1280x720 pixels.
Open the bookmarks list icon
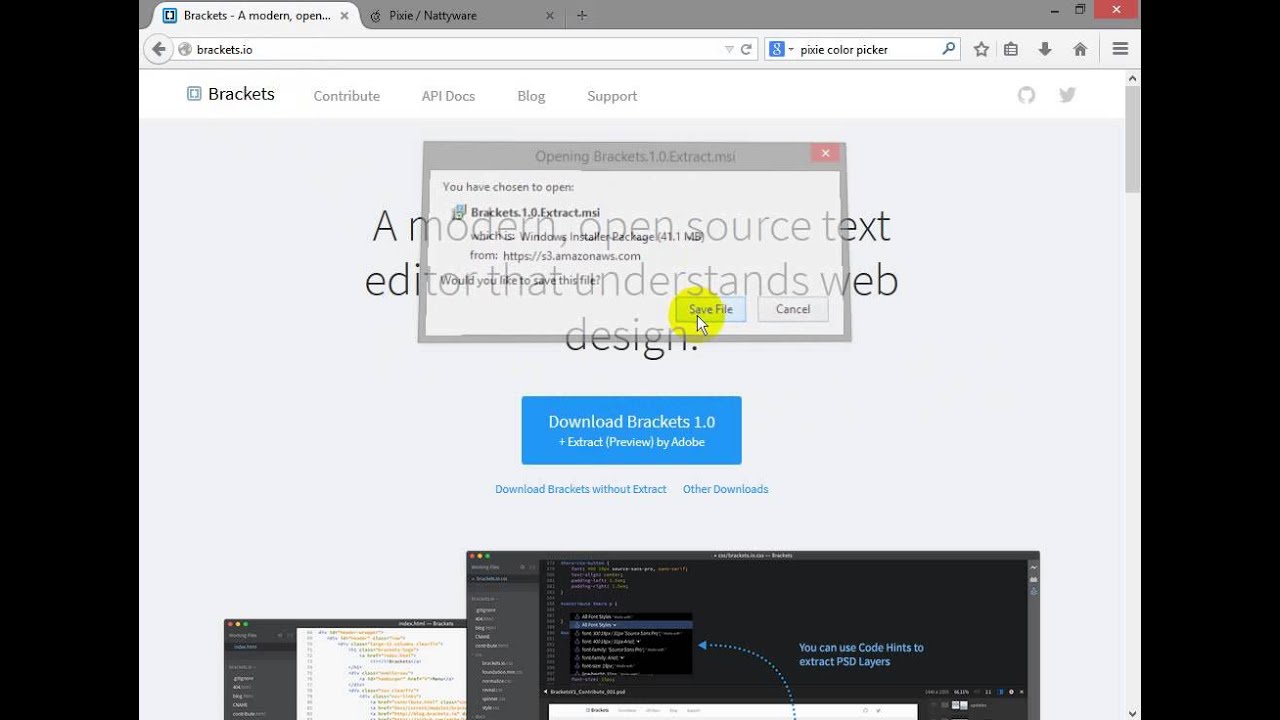coord(1011,49)
